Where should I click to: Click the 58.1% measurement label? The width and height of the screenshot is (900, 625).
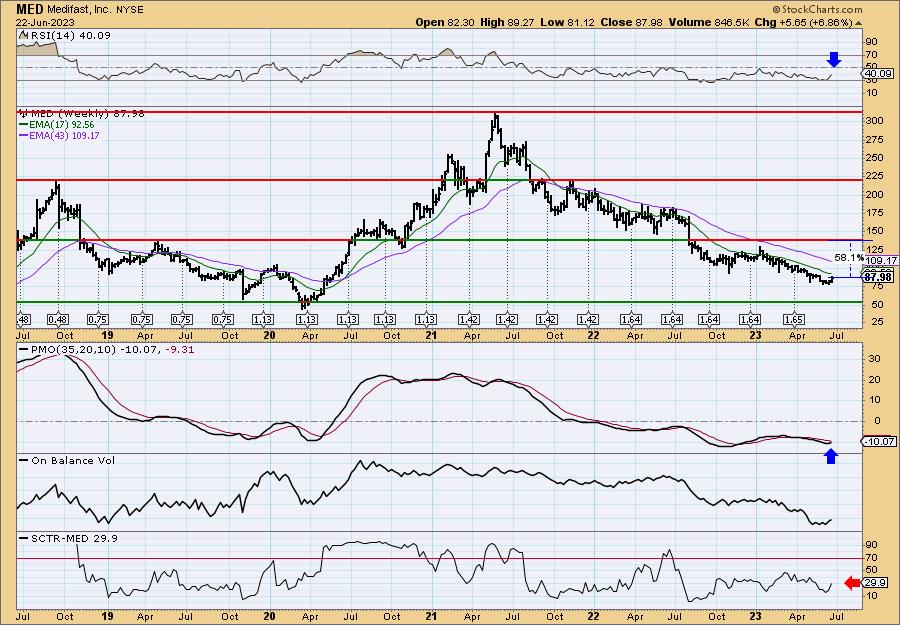click(849, 258)
